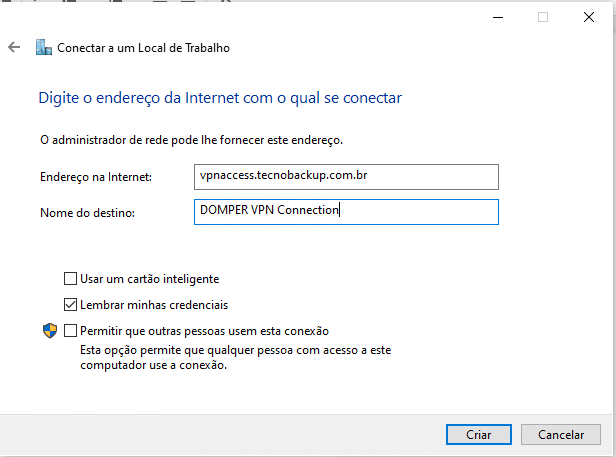Viewport: 616px width, 457px height.
Task: Click the Nome do destino label
Action: click(x=87, y=213)
